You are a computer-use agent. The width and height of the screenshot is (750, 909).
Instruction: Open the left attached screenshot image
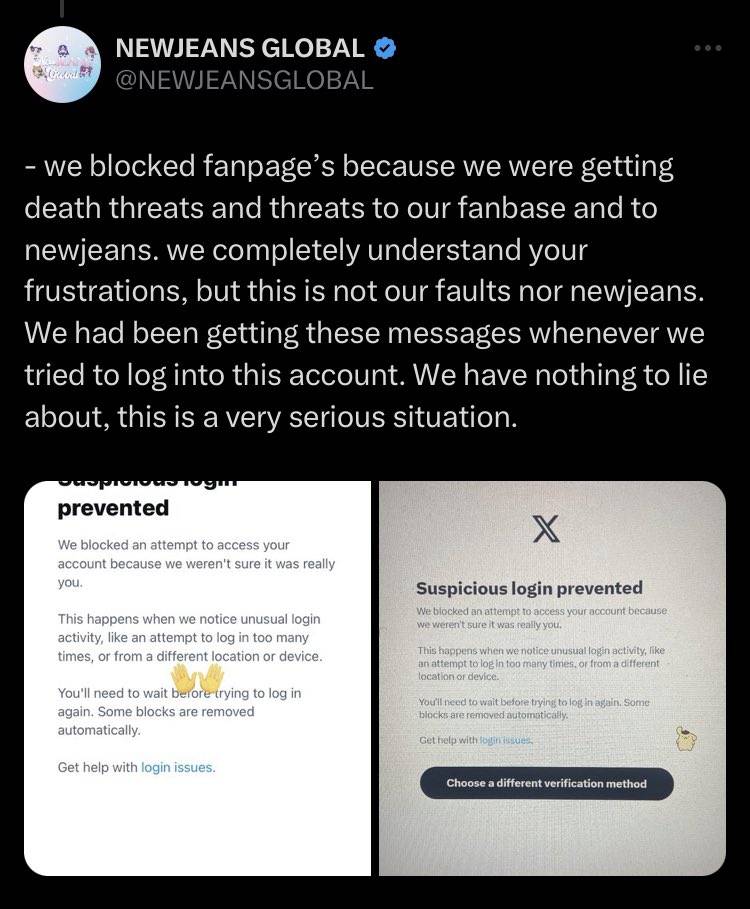click(197, 678)
